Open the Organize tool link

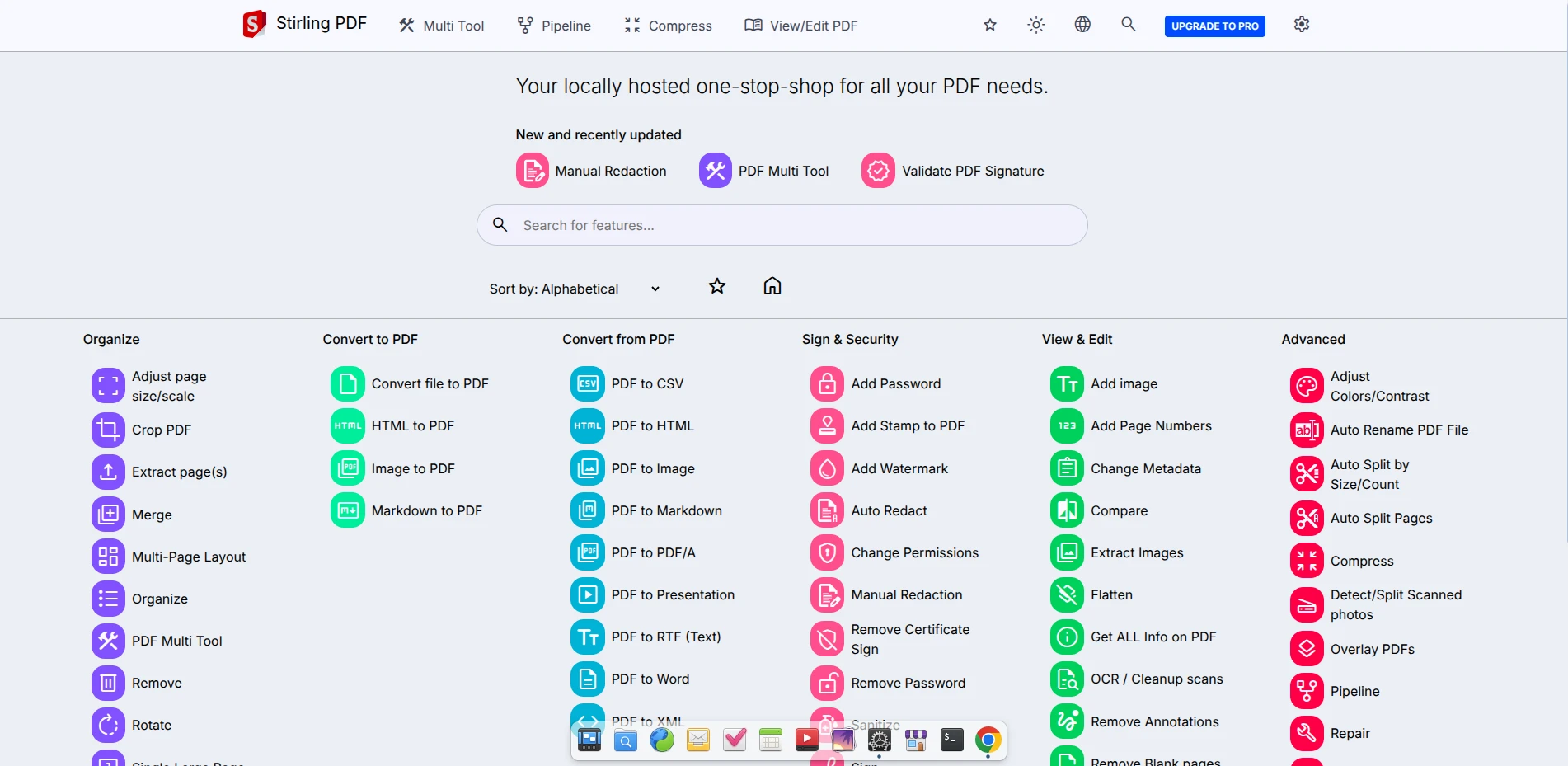(x=160, y=599)
